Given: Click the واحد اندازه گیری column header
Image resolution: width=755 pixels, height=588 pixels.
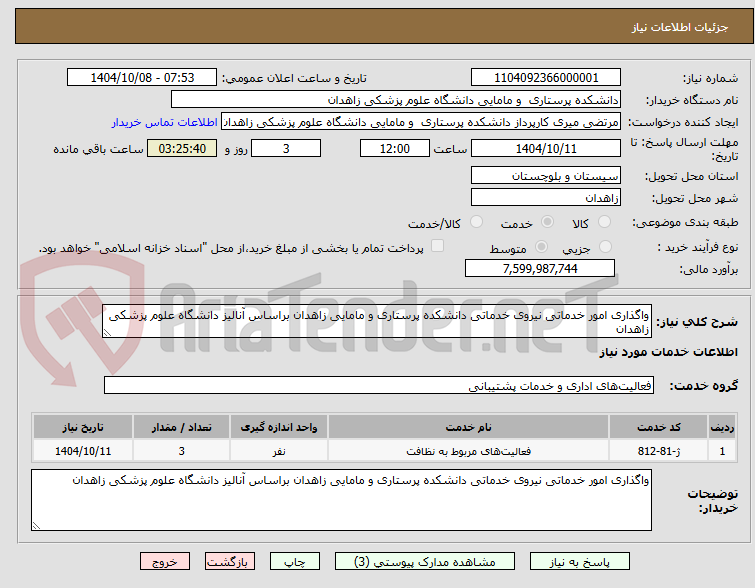Looking at the screenshot, I should pyautogui.click(x=279, y=427).
